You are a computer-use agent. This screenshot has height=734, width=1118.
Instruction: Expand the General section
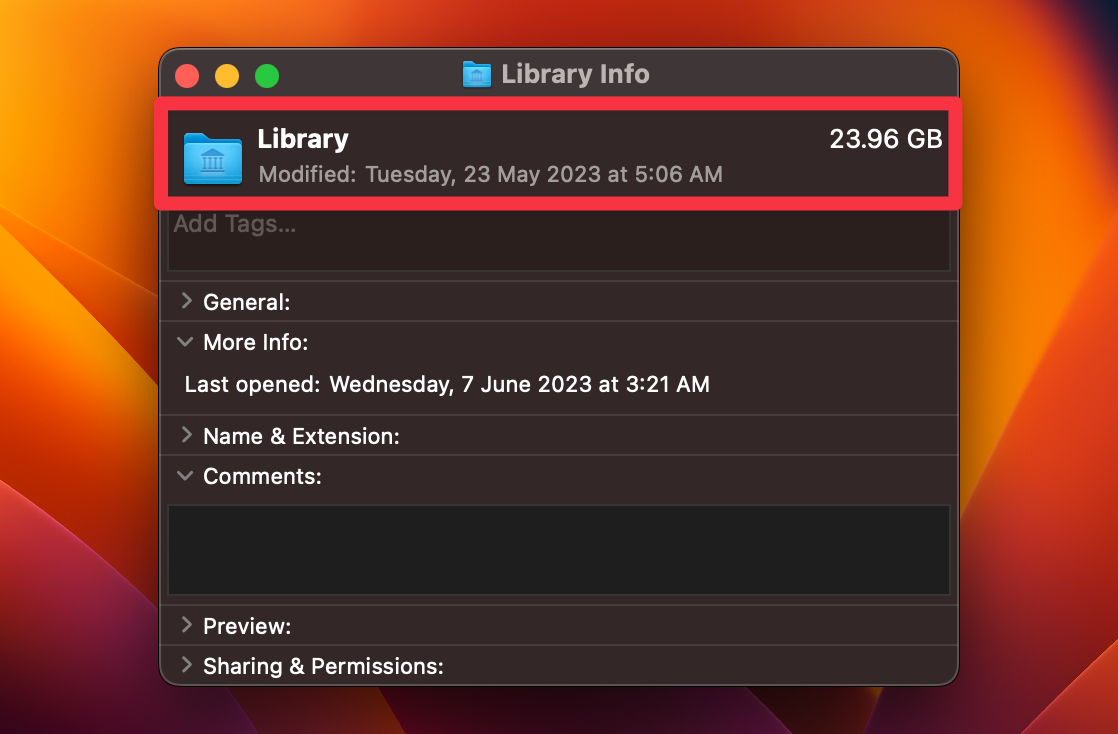click(185, 301)
